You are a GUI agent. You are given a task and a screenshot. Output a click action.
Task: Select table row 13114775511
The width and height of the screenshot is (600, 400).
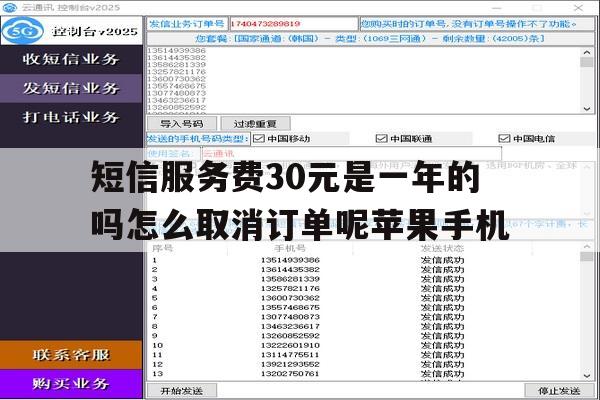click(364, 355)
